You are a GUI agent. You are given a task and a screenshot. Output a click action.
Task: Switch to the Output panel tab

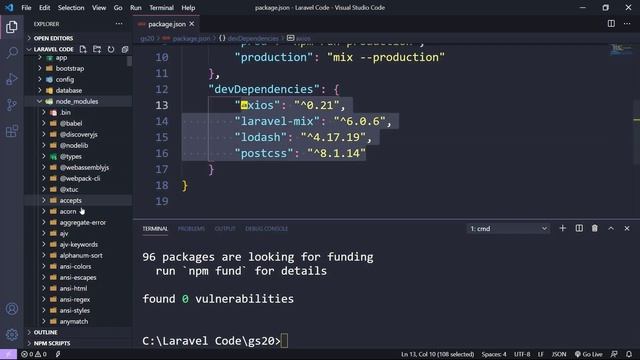point(225,229)
